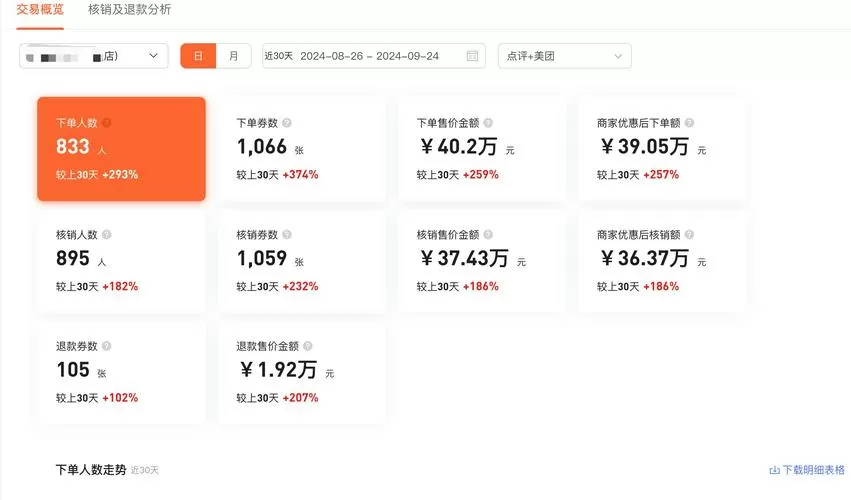Click help icon beside 下单券数
Viewport: 851px width, 500px height.
pyautogui.click(x=287, y=123)
